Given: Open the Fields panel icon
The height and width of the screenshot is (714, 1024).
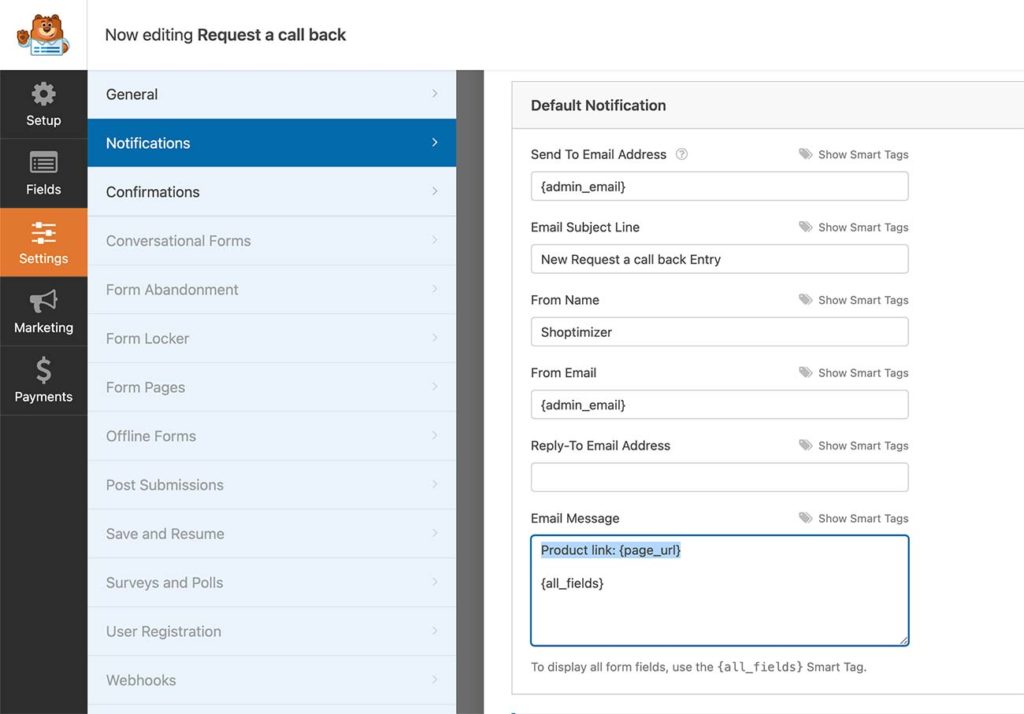Looking at the screenshot, I should click(43, 163).
